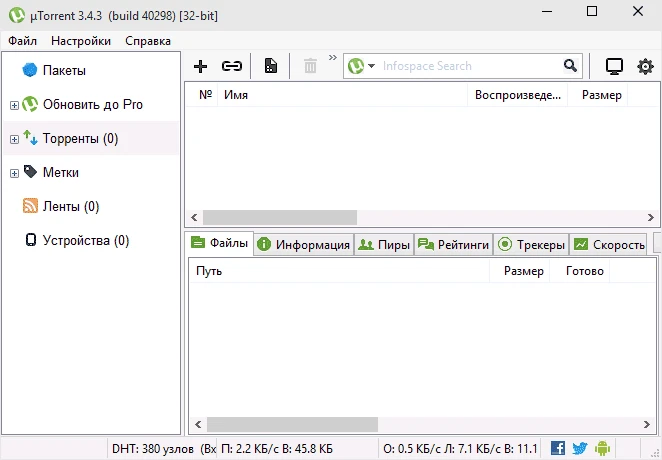Screen dimensions: 662x460
Task: Click the Remove Torrent trash icon
Action: [x=310, y=66]
